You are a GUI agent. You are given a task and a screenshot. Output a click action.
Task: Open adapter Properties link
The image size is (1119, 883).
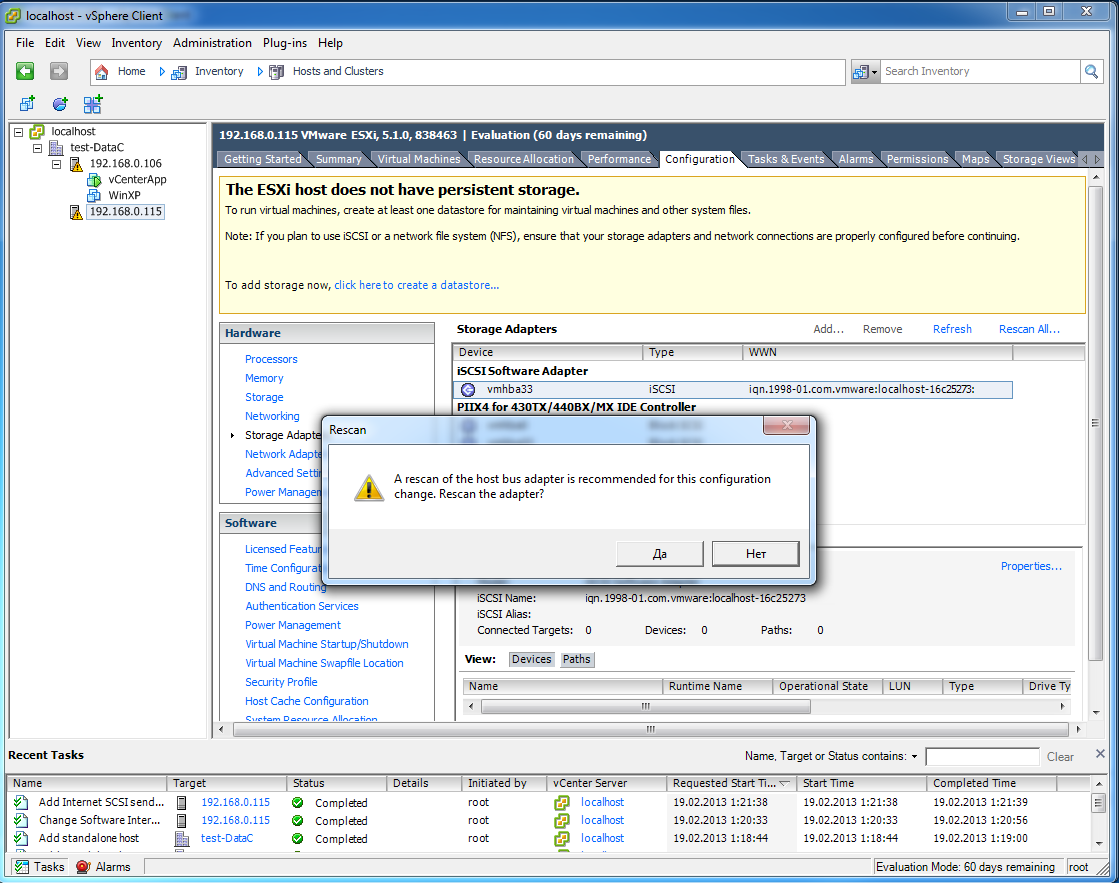[1031, 566]
